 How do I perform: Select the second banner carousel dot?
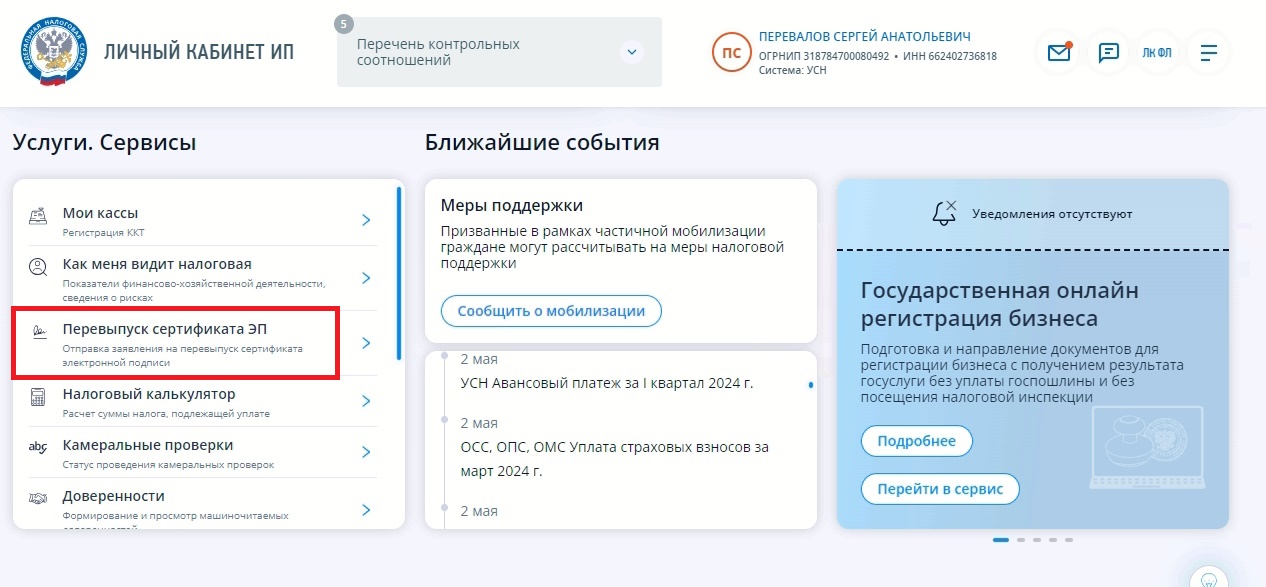click(x=1021, y=540)
